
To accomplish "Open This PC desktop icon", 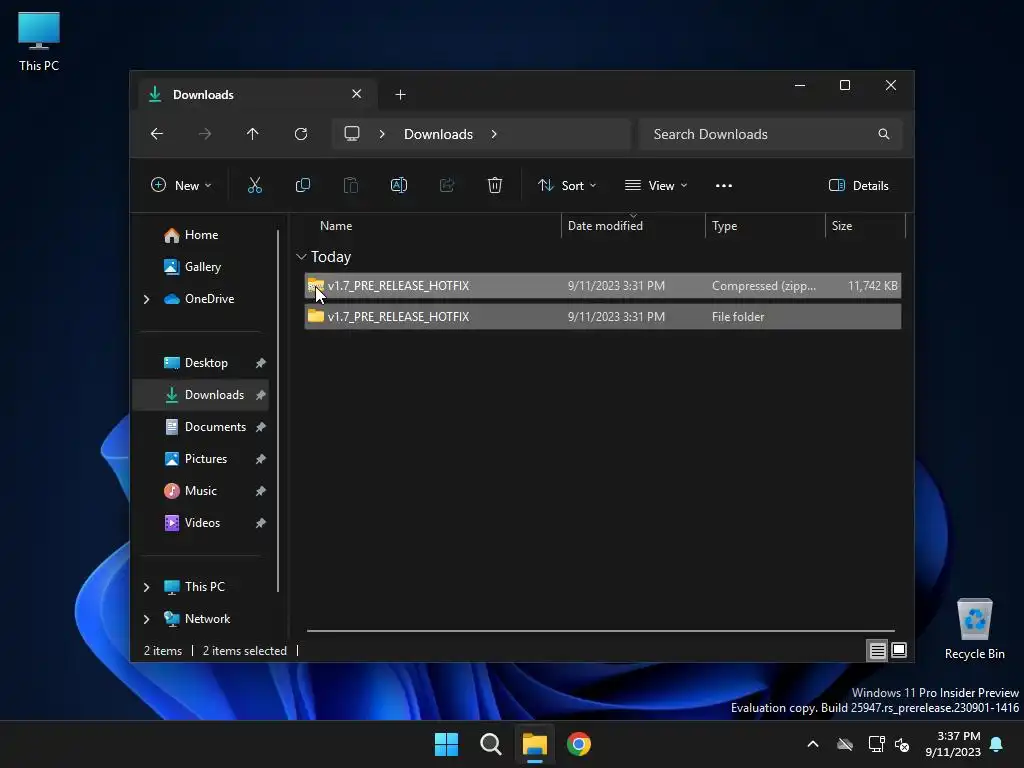I will point(39,41).
